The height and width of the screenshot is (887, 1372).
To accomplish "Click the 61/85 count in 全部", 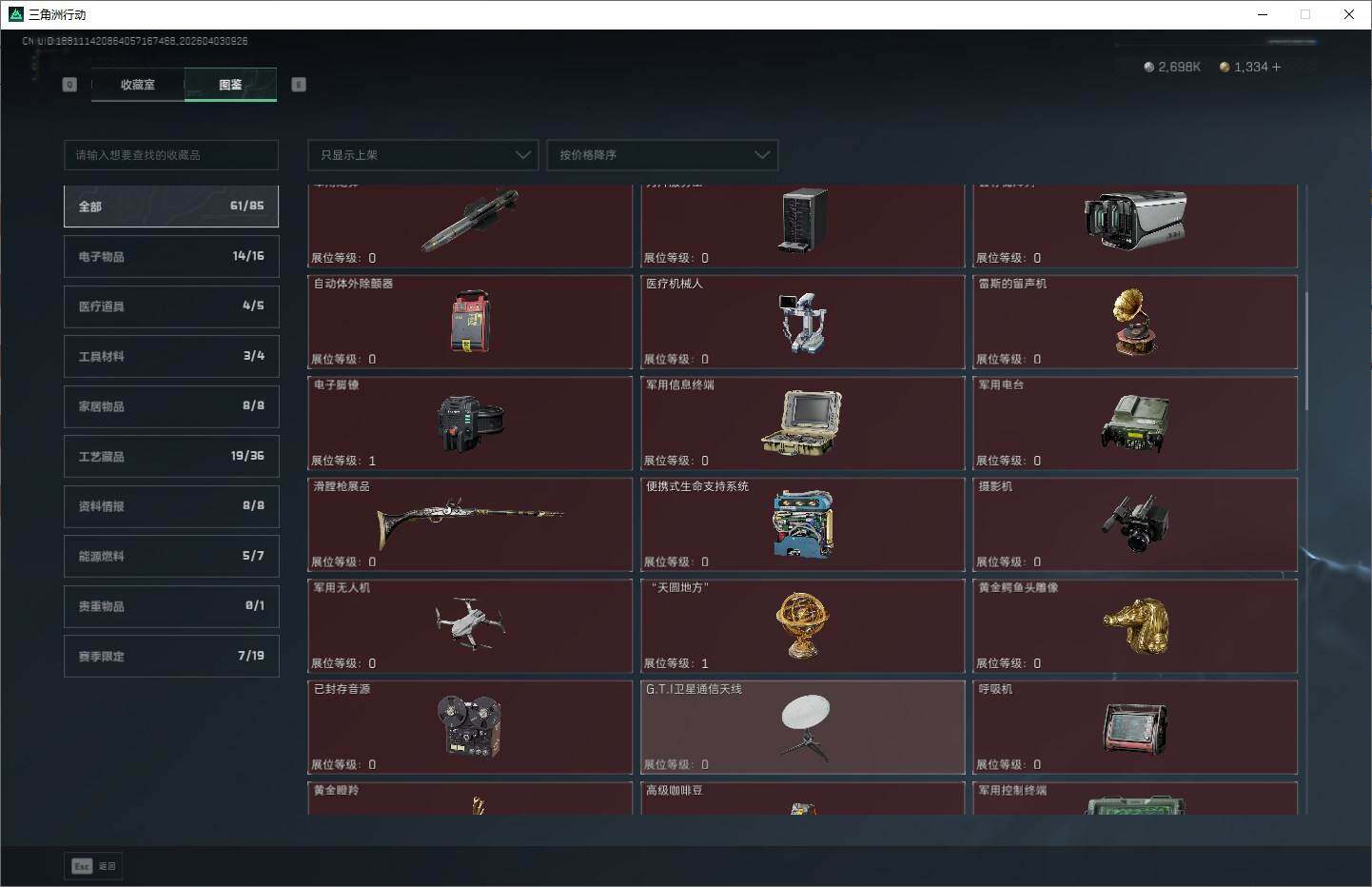I will coord(247,206).
